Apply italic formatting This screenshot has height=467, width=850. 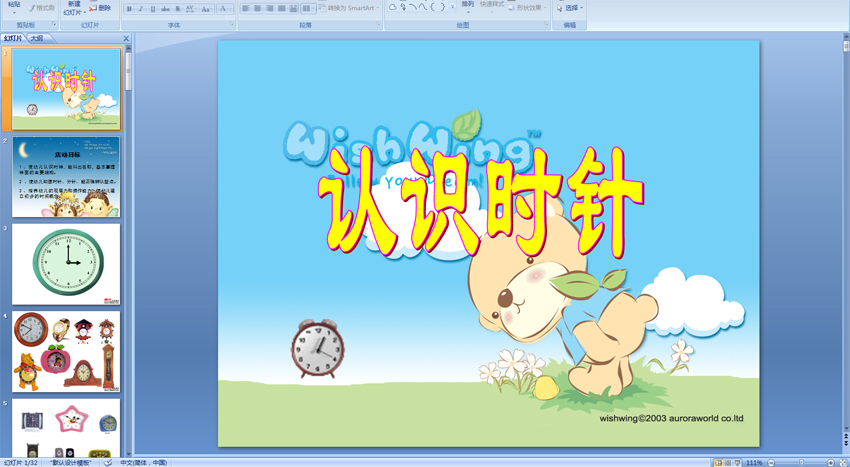tap(141, 9)
